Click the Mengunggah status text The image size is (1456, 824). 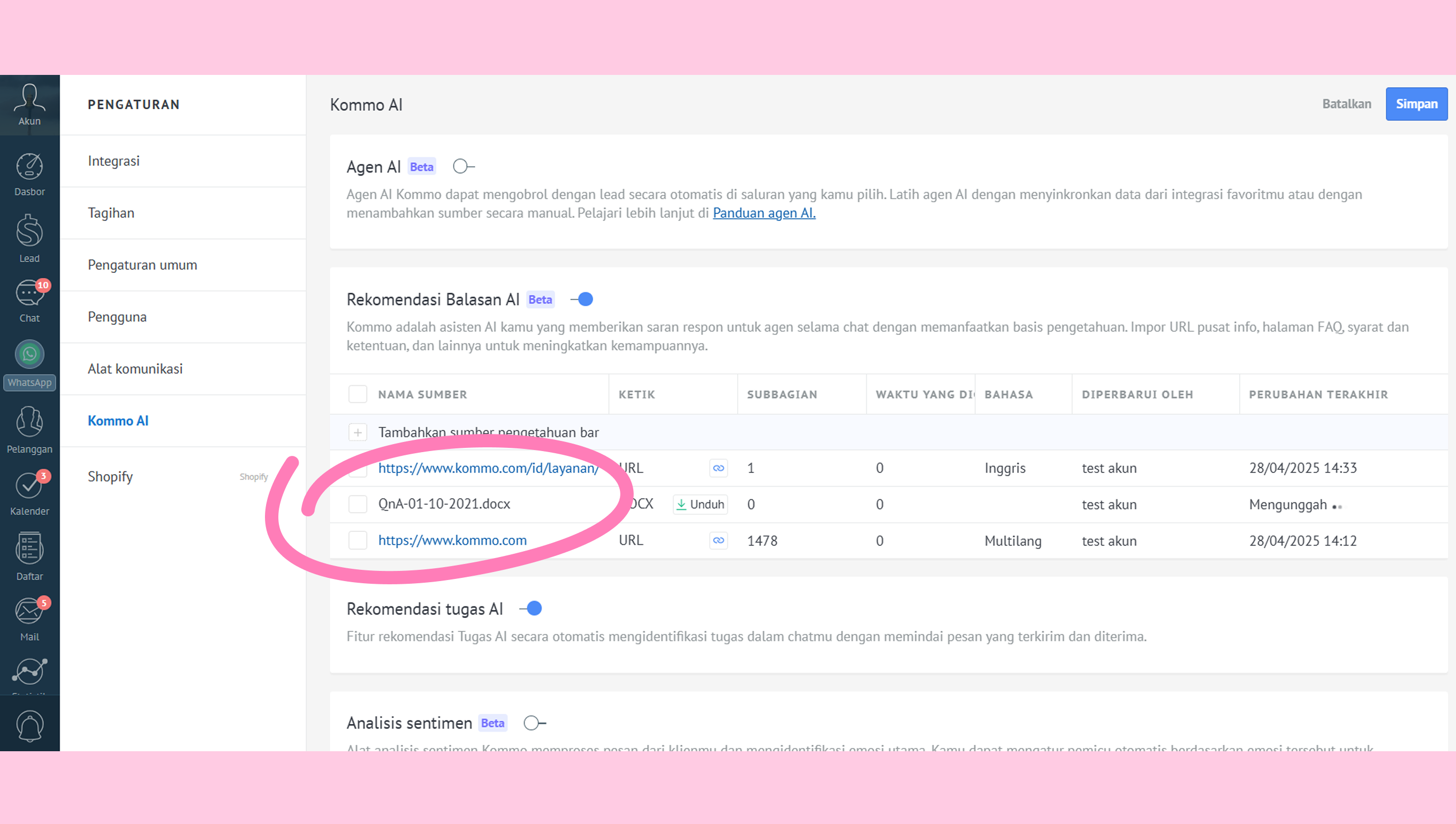[1288, 504]
